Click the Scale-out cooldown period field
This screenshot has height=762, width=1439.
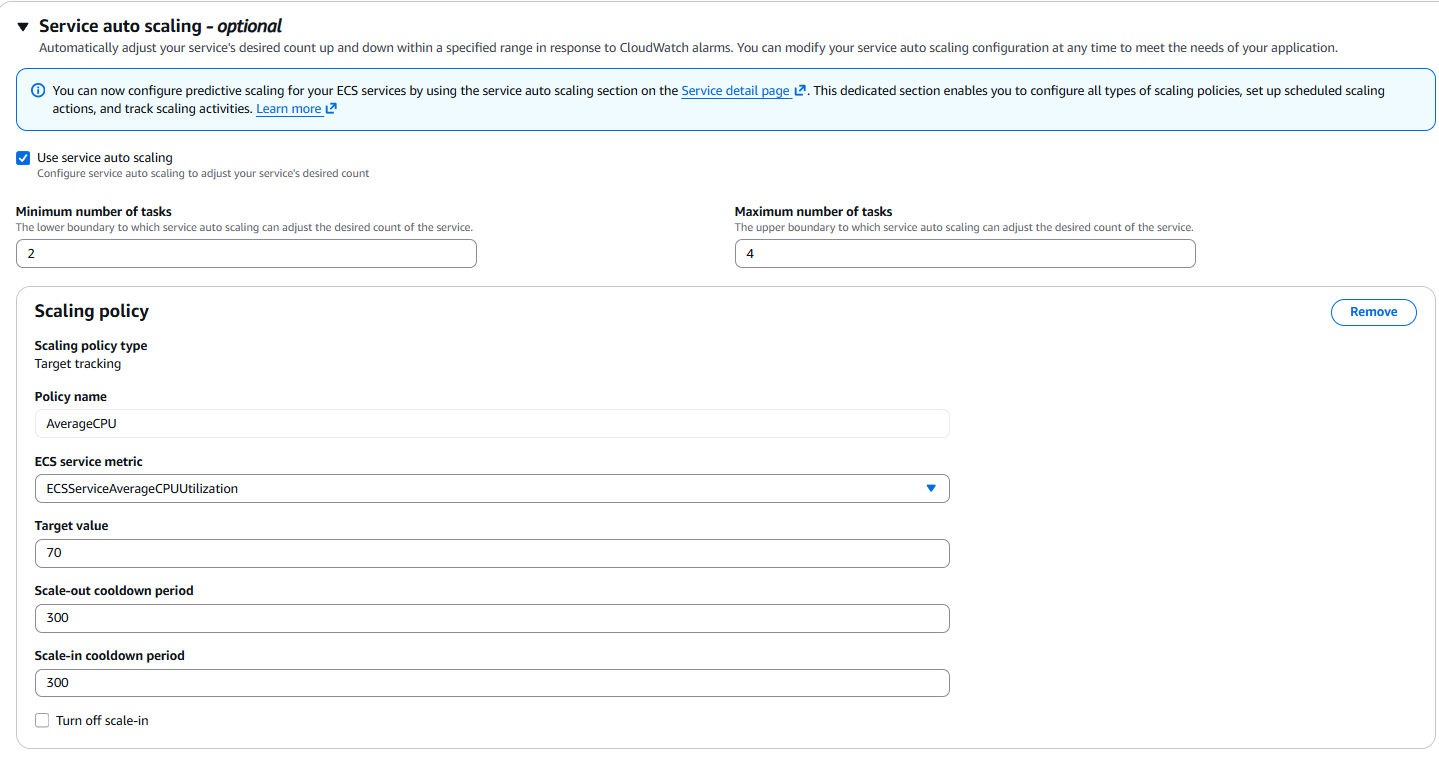(x=491, y=618)
